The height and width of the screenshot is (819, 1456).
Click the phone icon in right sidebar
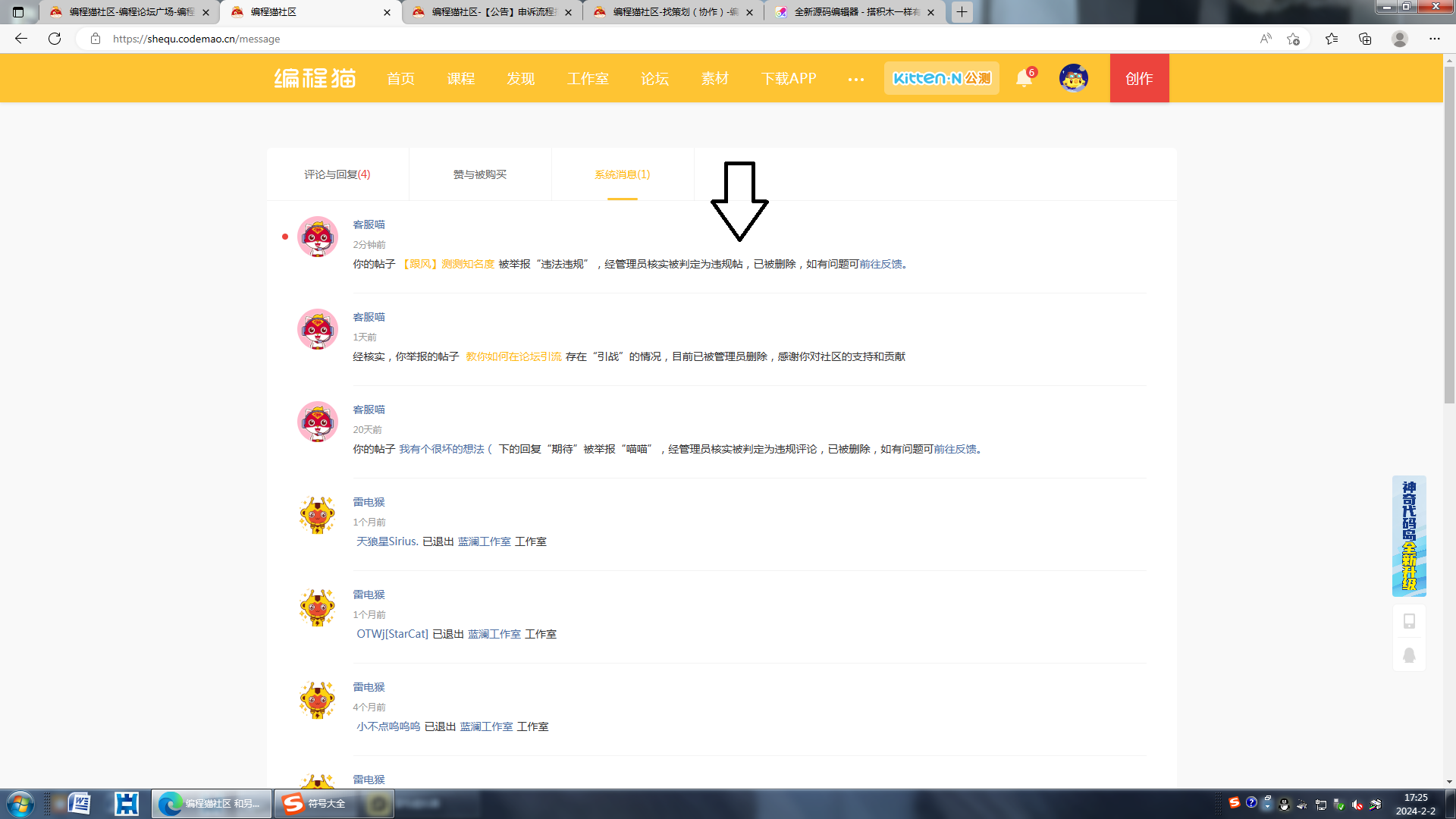pos(1409,621)
